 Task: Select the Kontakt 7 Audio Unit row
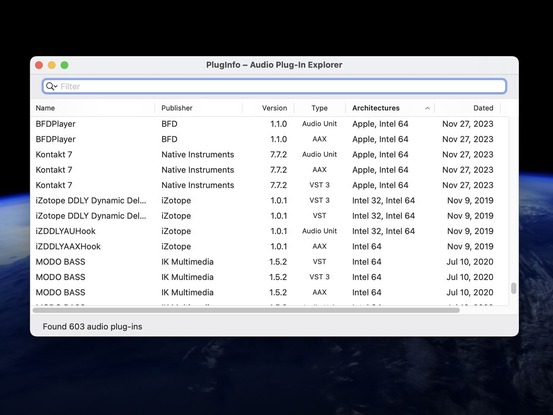tap(270, 154)
